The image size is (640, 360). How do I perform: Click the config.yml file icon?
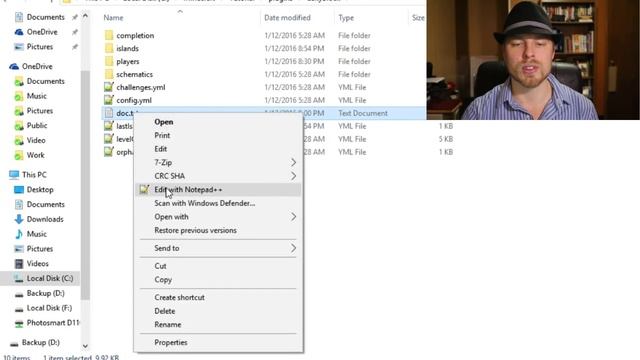point(109,100)
